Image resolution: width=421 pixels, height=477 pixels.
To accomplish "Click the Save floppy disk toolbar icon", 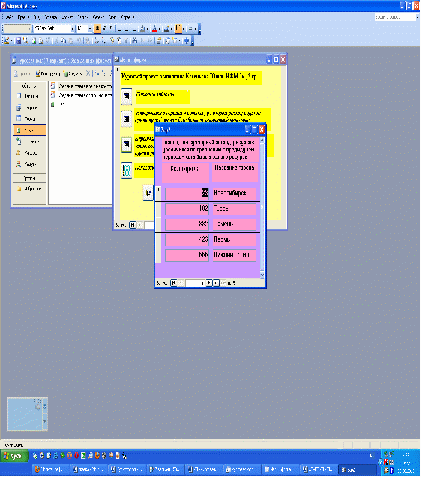I will click(19, 41).
